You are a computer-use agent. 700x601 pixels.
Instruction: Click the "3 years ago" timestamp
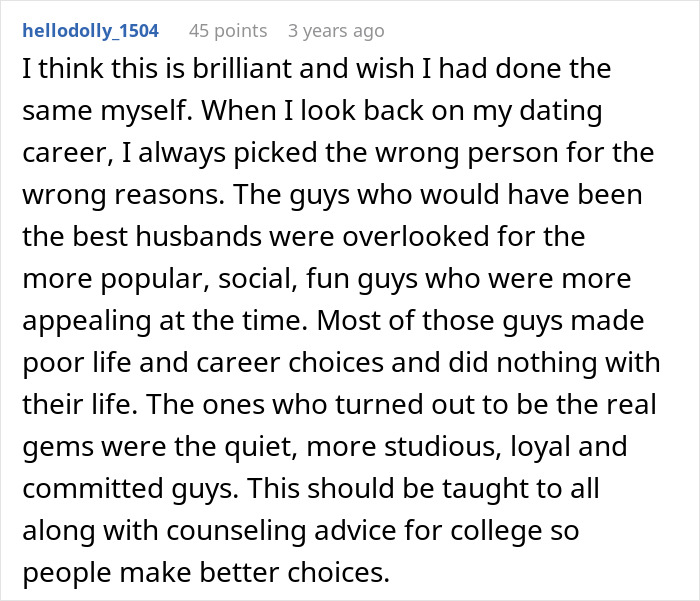[336, 31]
